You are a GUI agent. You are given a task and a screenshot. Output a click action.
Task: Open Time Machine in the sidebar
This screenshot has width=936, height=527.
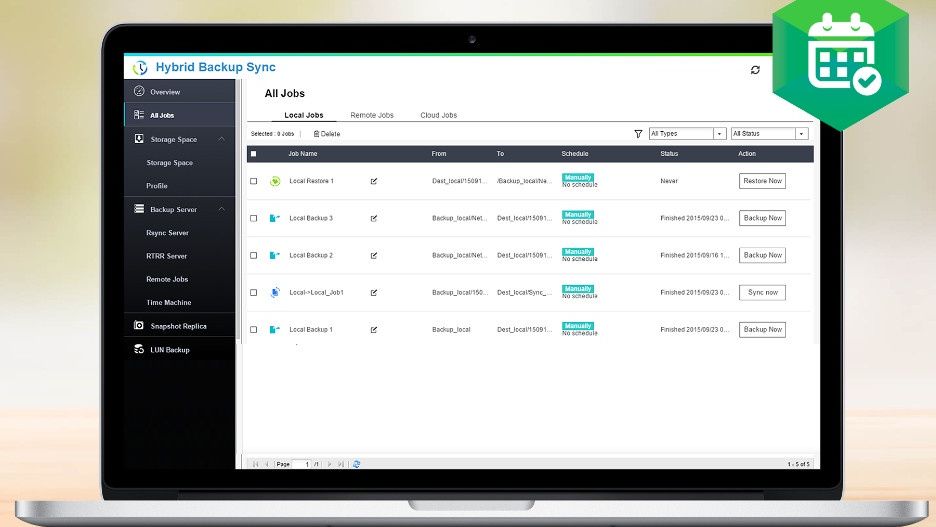coord(169,303)
